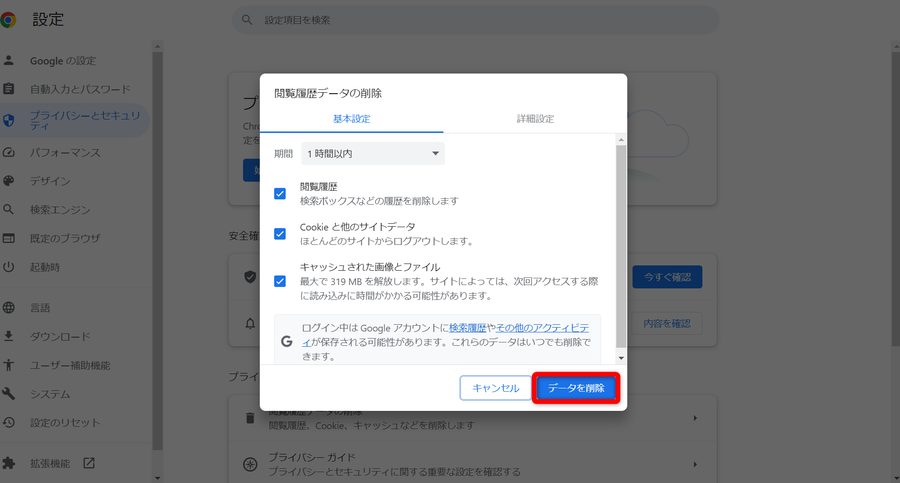Viewport: 900px width, 483px height.
Task: Open the 検索履歴 link
Action: (x=467, y=327)
